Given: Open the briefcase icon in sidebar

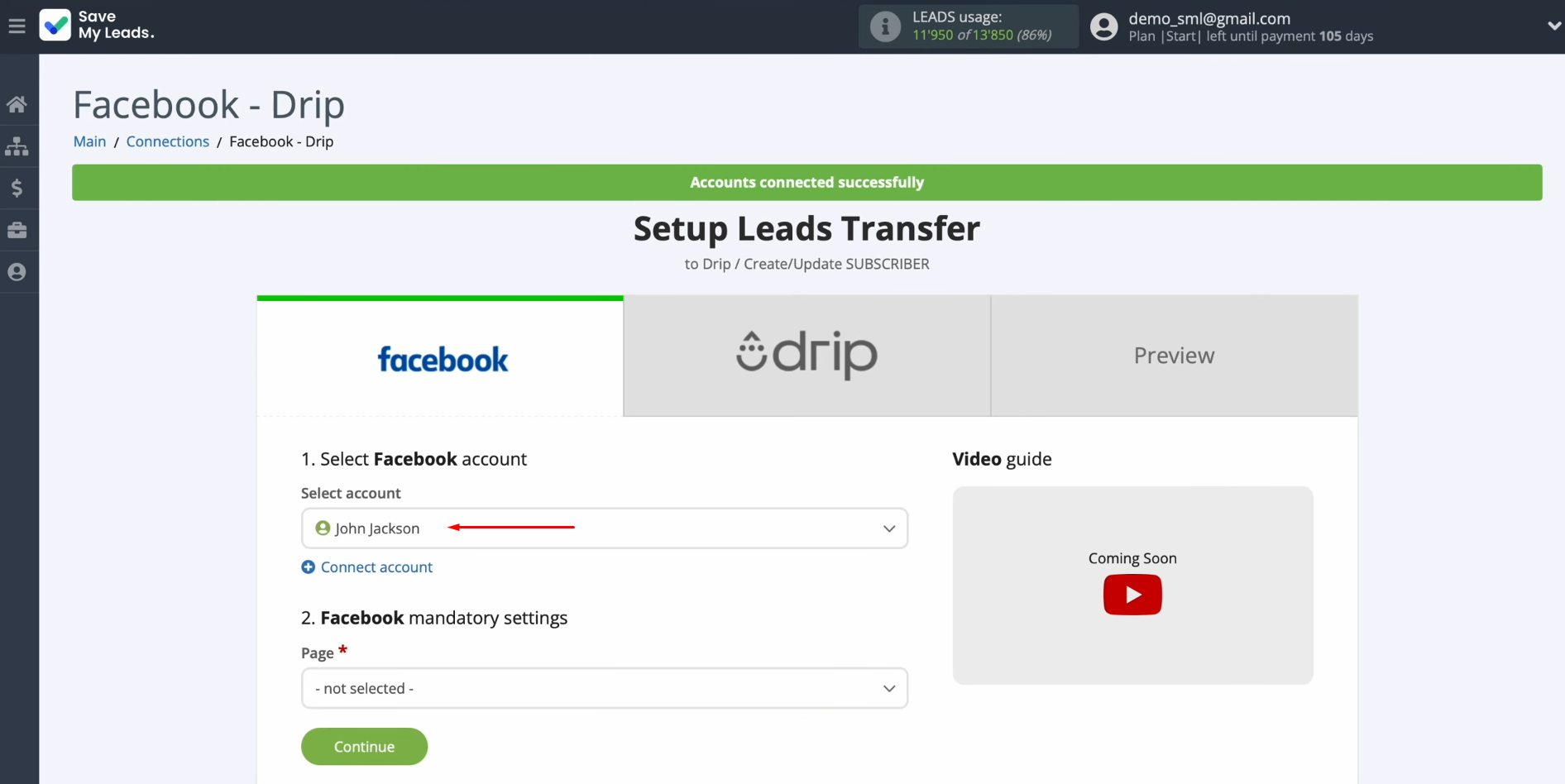Looking at the screenshot, I should 17,230.
